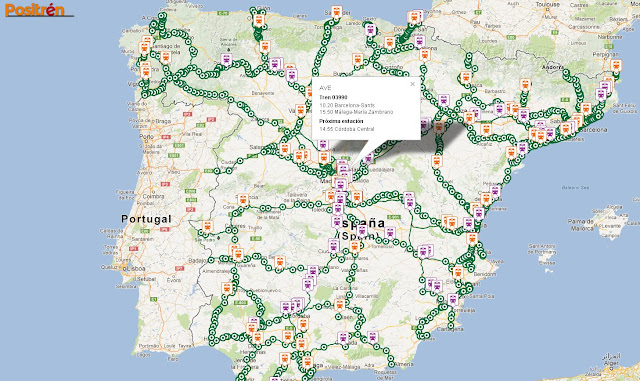
Task: Select orange train marker near Santiago de Compostela
Action: 165,58
